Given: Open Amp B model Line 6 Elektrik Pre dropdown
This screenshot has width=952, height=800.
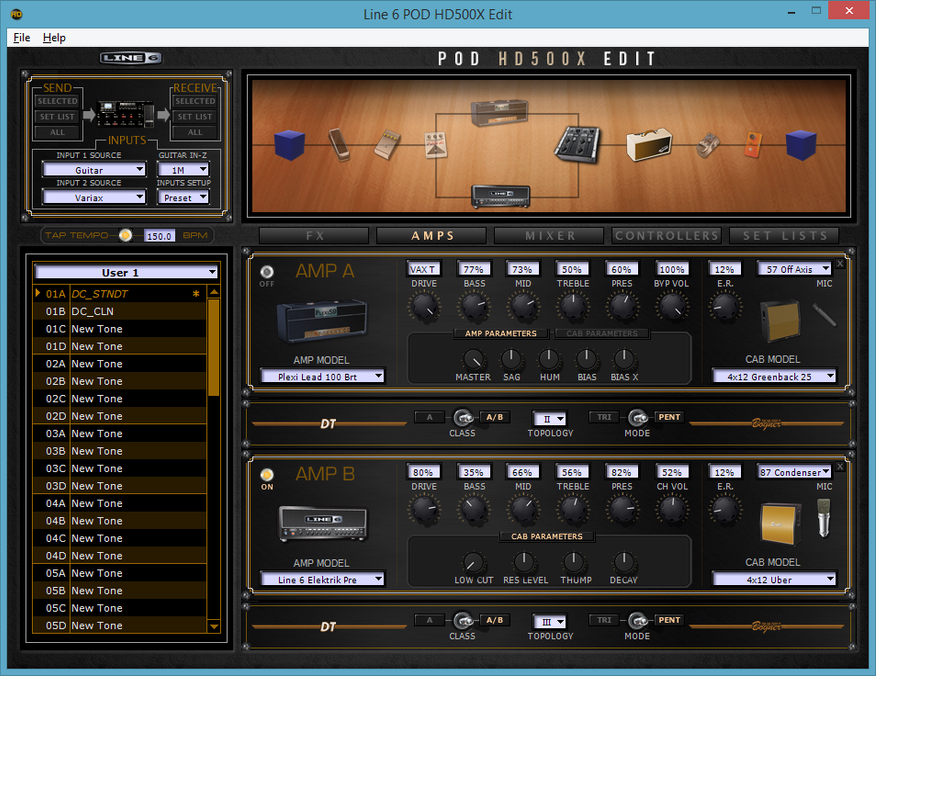Looking at the screenshot, I should click(322, 579).
